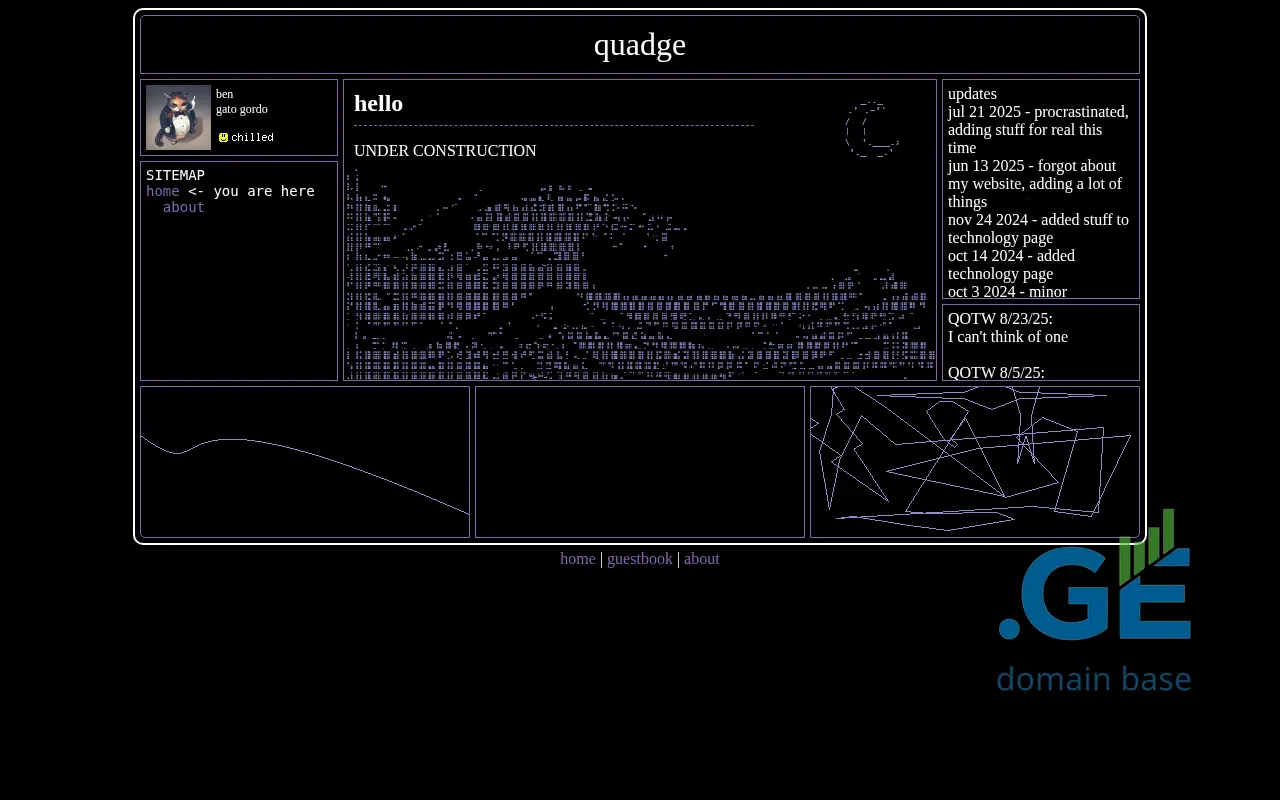The height and width of the screenshot is (800, 1280).
Task: Click the ASCII great wave artwork
Action: [640, 275]
